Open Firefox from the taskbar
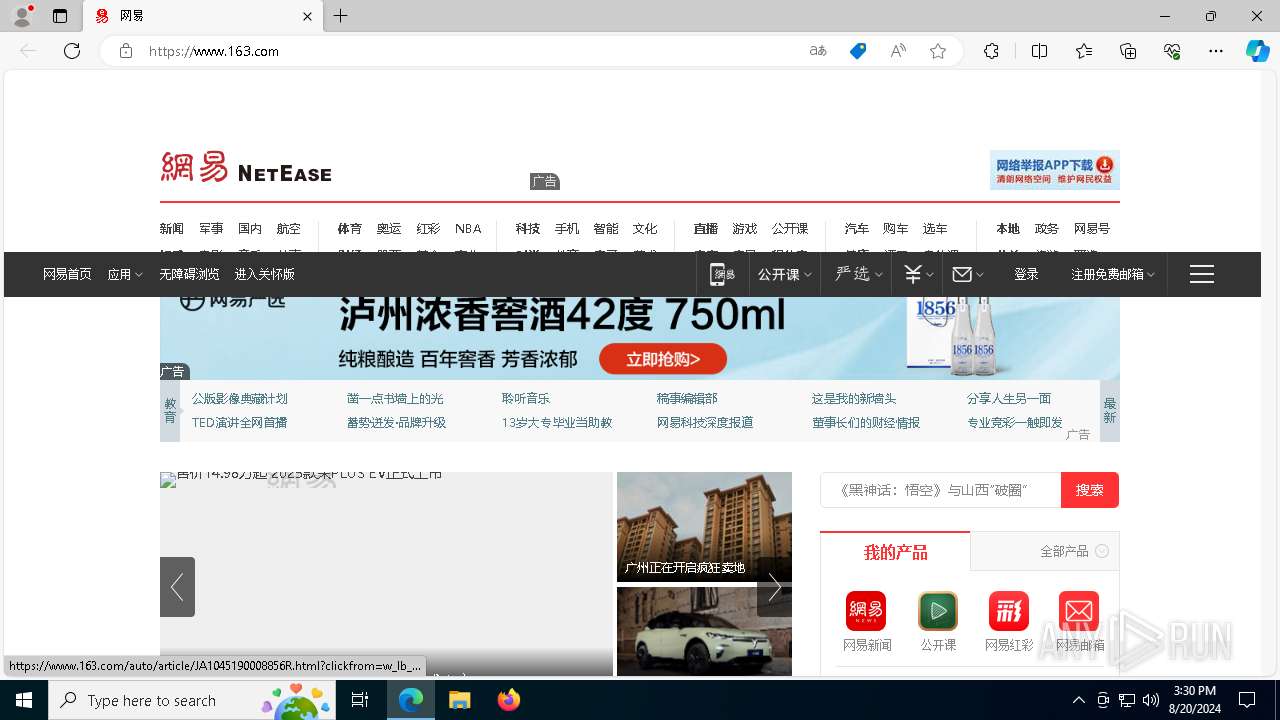 [x=509, y=700]
